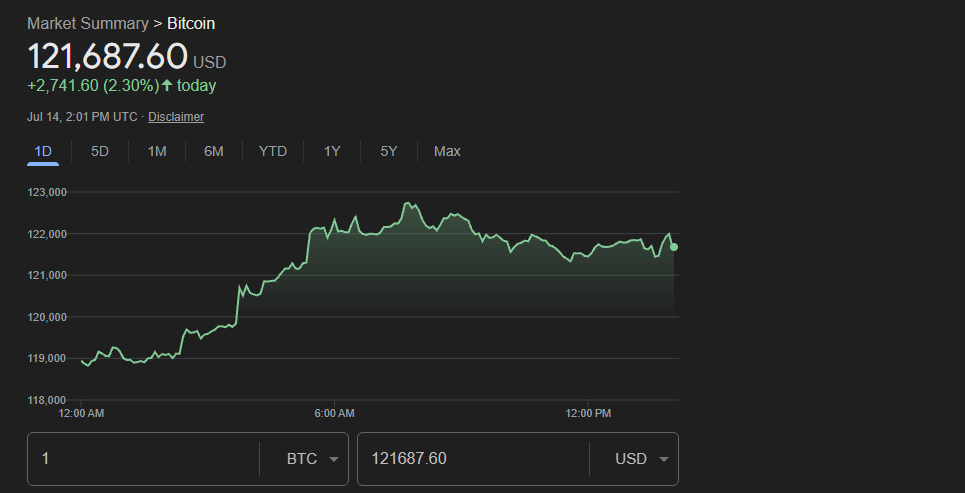This screenshot has width=965, height=493.
Task: Select the YTD tab
Action: (273, 151)
